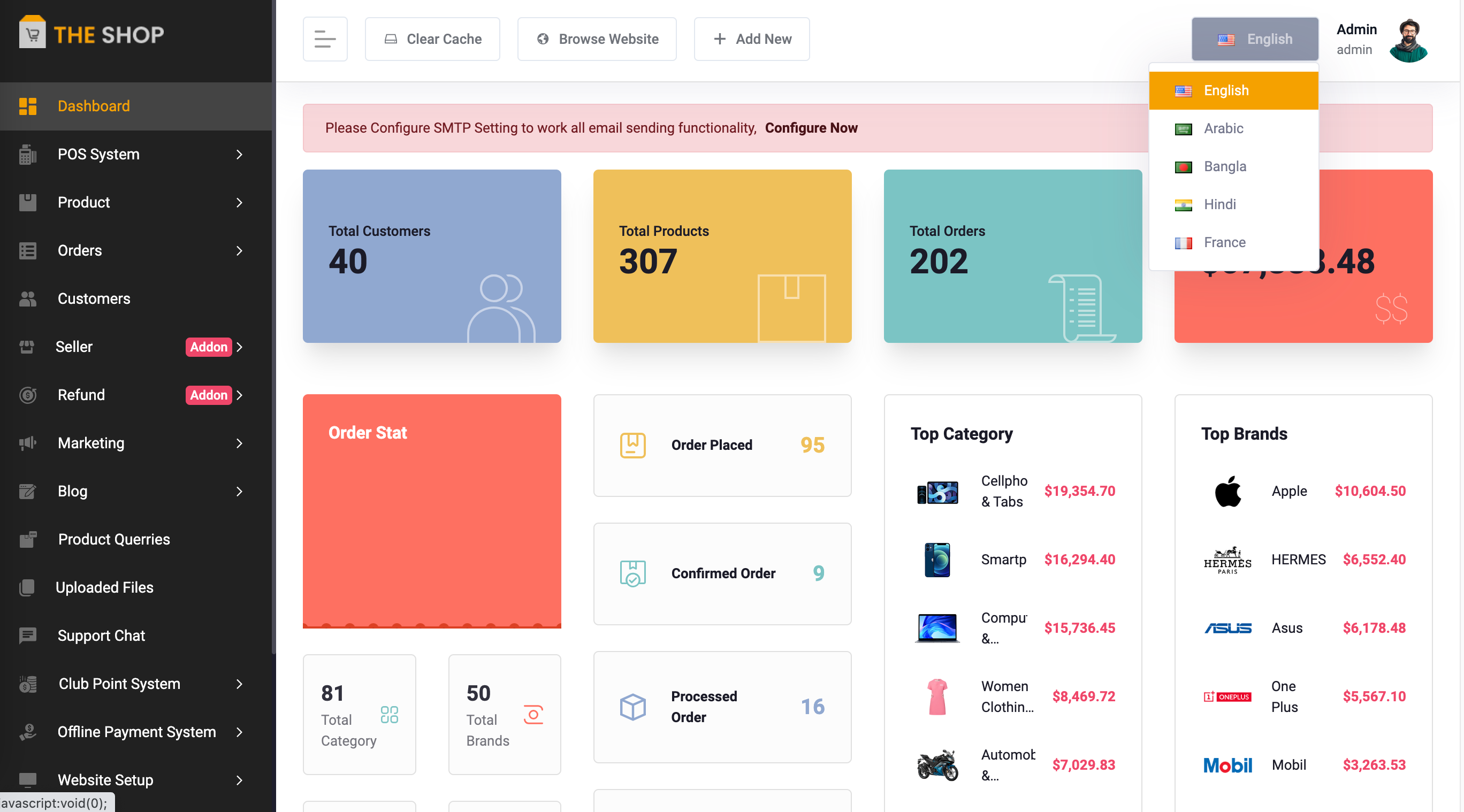
Task: Expand the Product submenu chevron
Action: pos(239,202)
